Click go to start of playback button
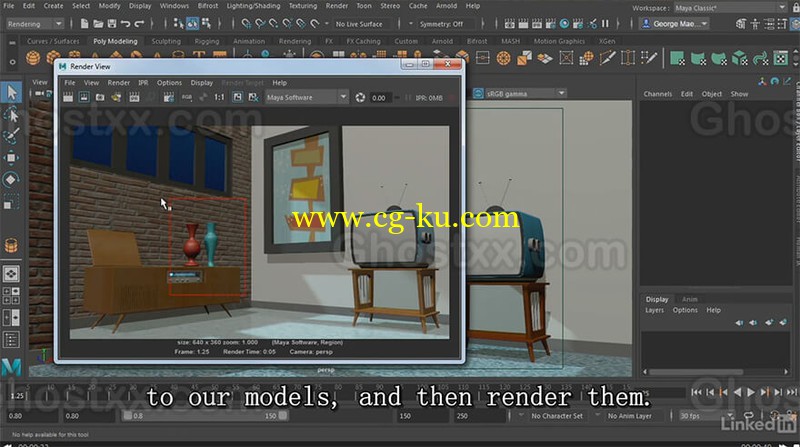Image resolution: width=800 pixels, height=447 pixels. [x=696, y=392]
